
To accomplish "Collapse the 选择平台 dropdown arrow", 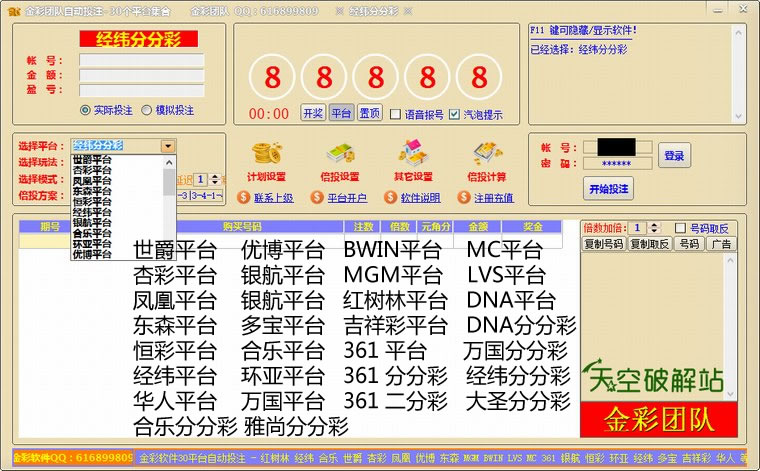I will (168, 146).
